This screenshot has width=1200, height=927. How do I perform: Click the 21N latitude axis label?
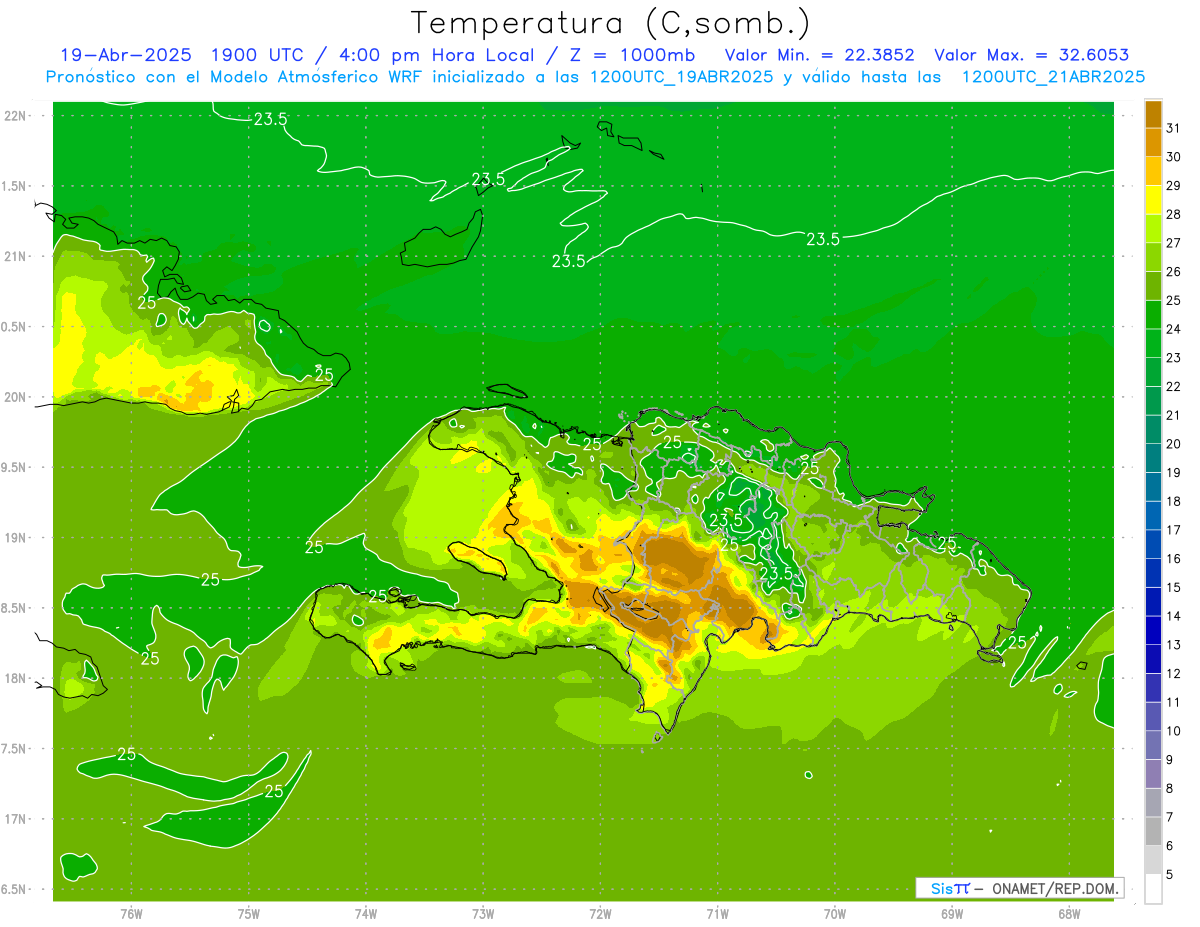coord(14,256)
